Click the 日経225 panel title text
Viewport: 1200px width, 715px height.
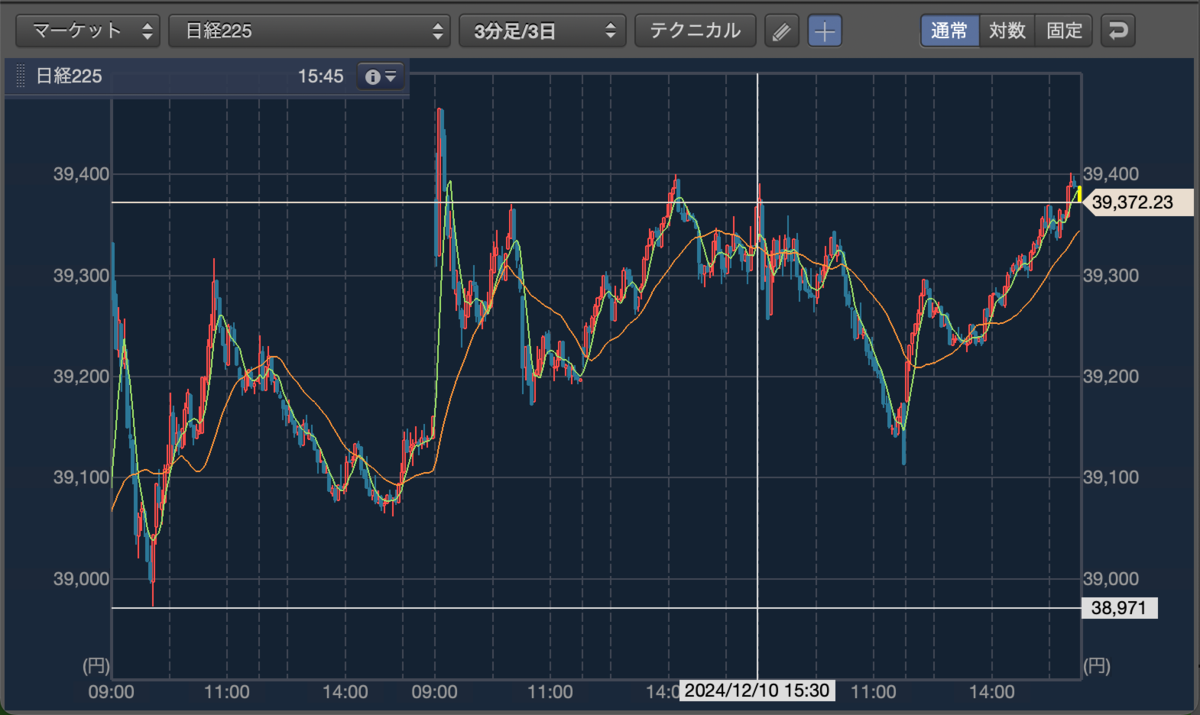pyautogui.click(x=69, y=76)
